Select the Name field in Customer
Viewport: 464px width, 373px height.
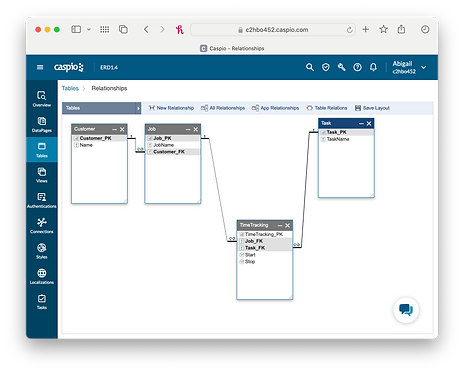coord(99,145)
